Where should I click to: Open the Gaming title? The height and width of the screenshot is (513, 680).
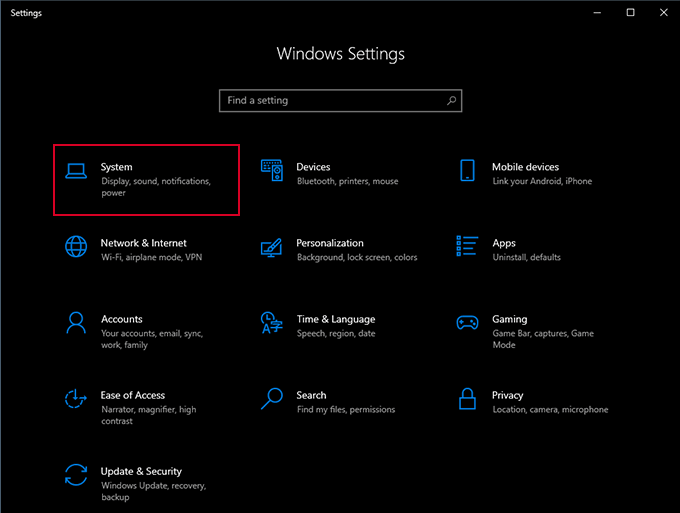pyautogui.click(x=510, y=320)
